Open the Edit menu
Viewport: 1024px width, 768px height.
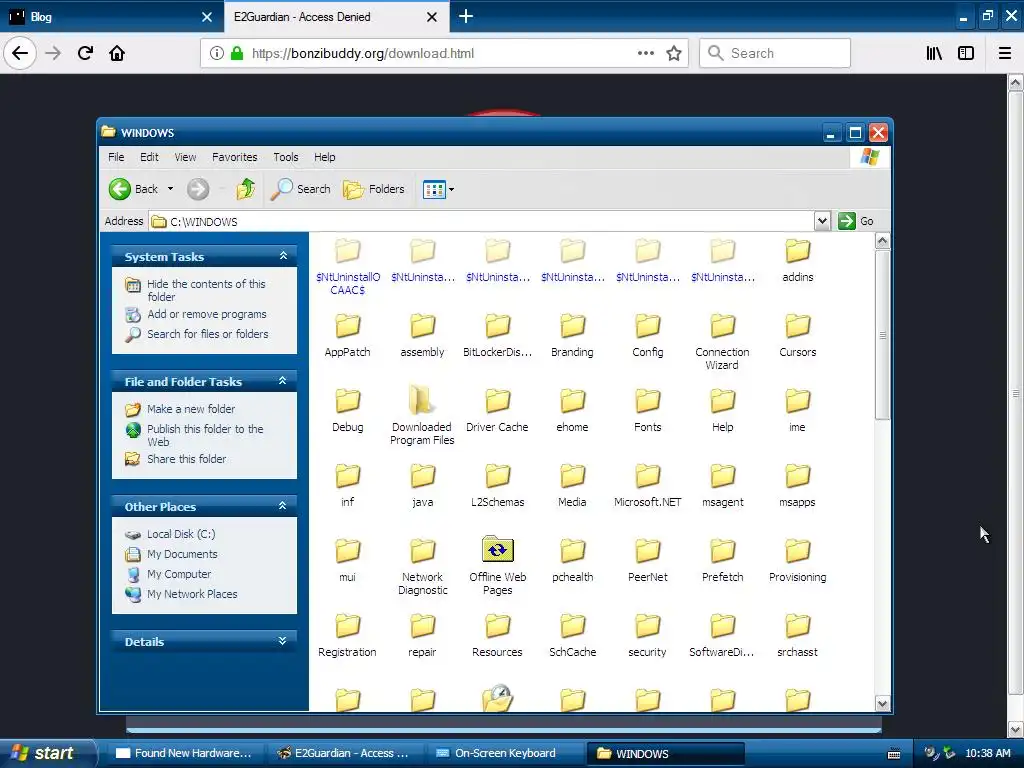point(149,157)
